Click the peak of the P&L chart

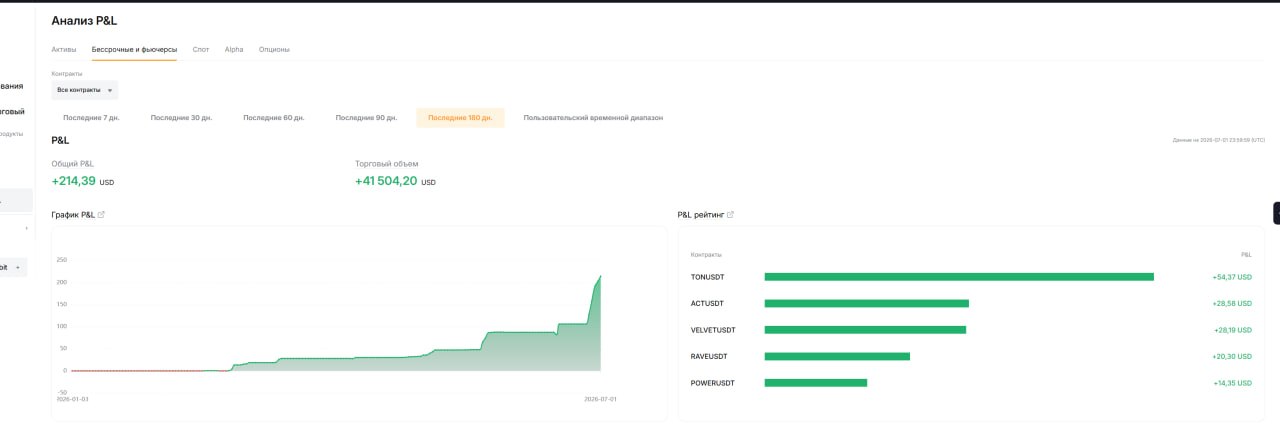[600, 276]
